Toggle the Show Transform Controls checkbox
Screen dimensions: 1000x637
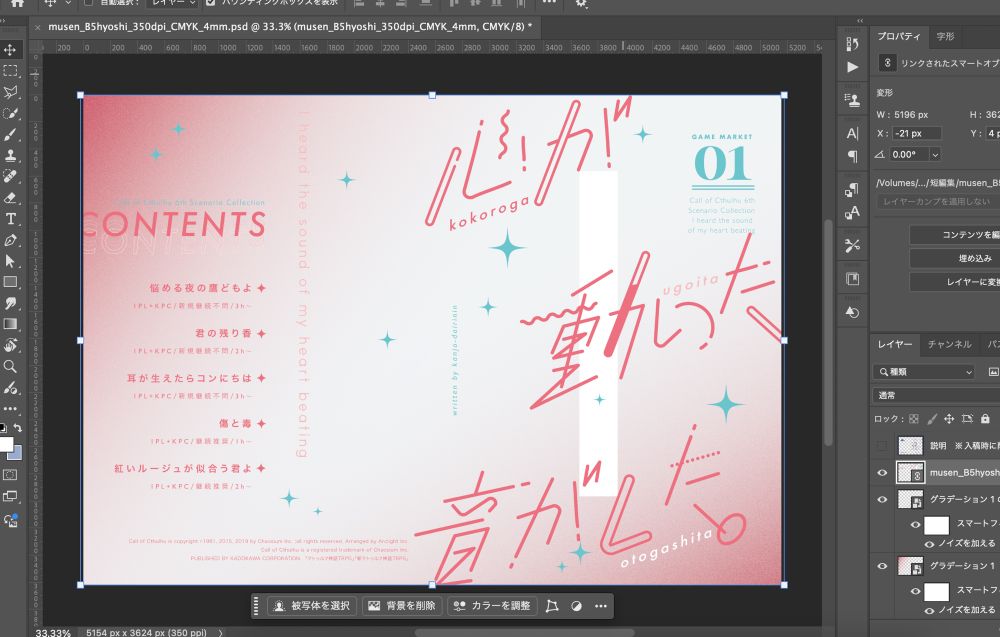tap(211, 3)
